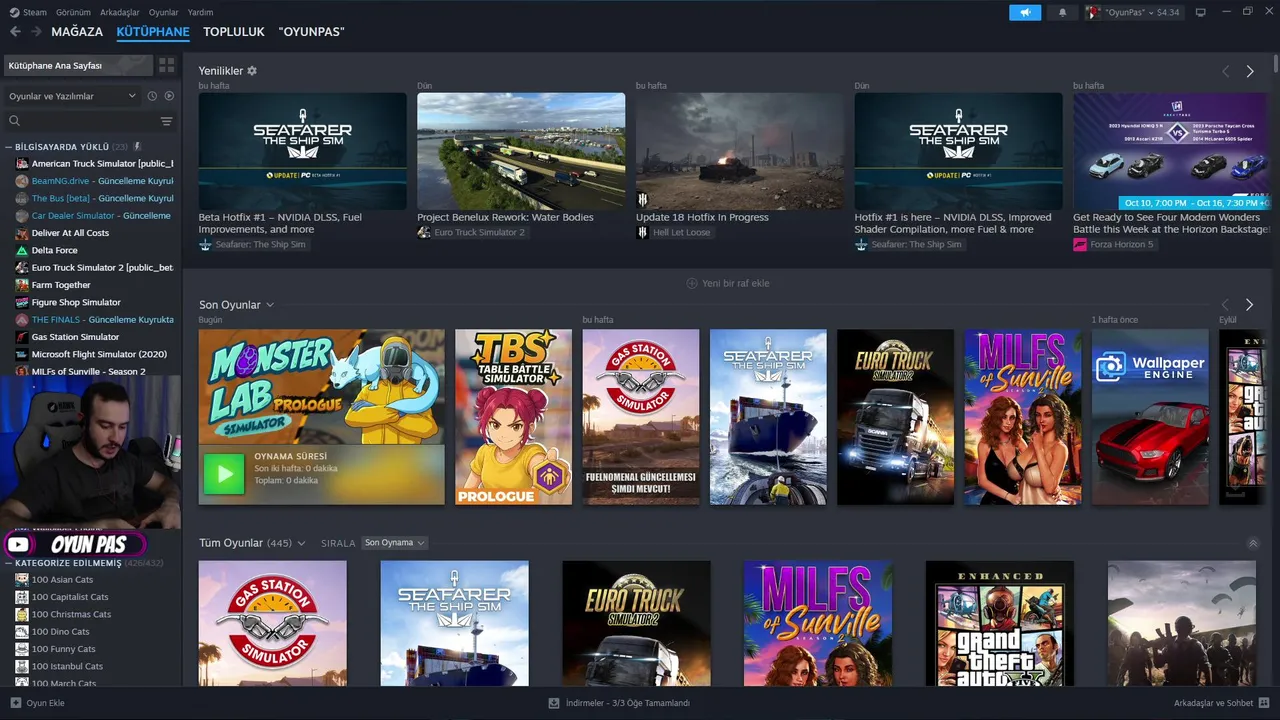The image size is (1280, 720).
Task: Sort library by recent activity clock icon
Action: point(152,96)
